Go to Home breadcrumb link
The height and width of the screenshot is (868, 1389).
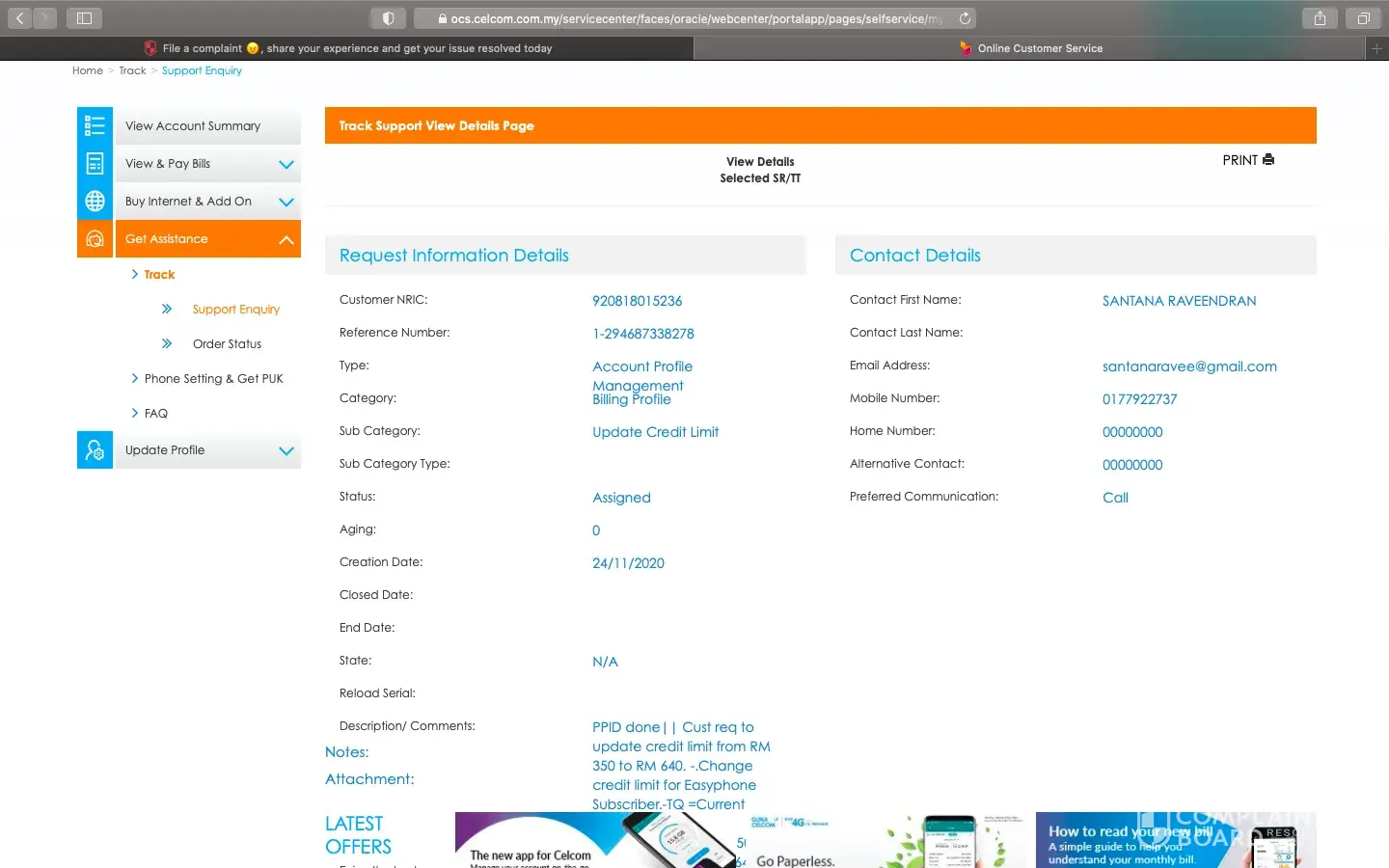pyautogui.click(x=87, y=70)
